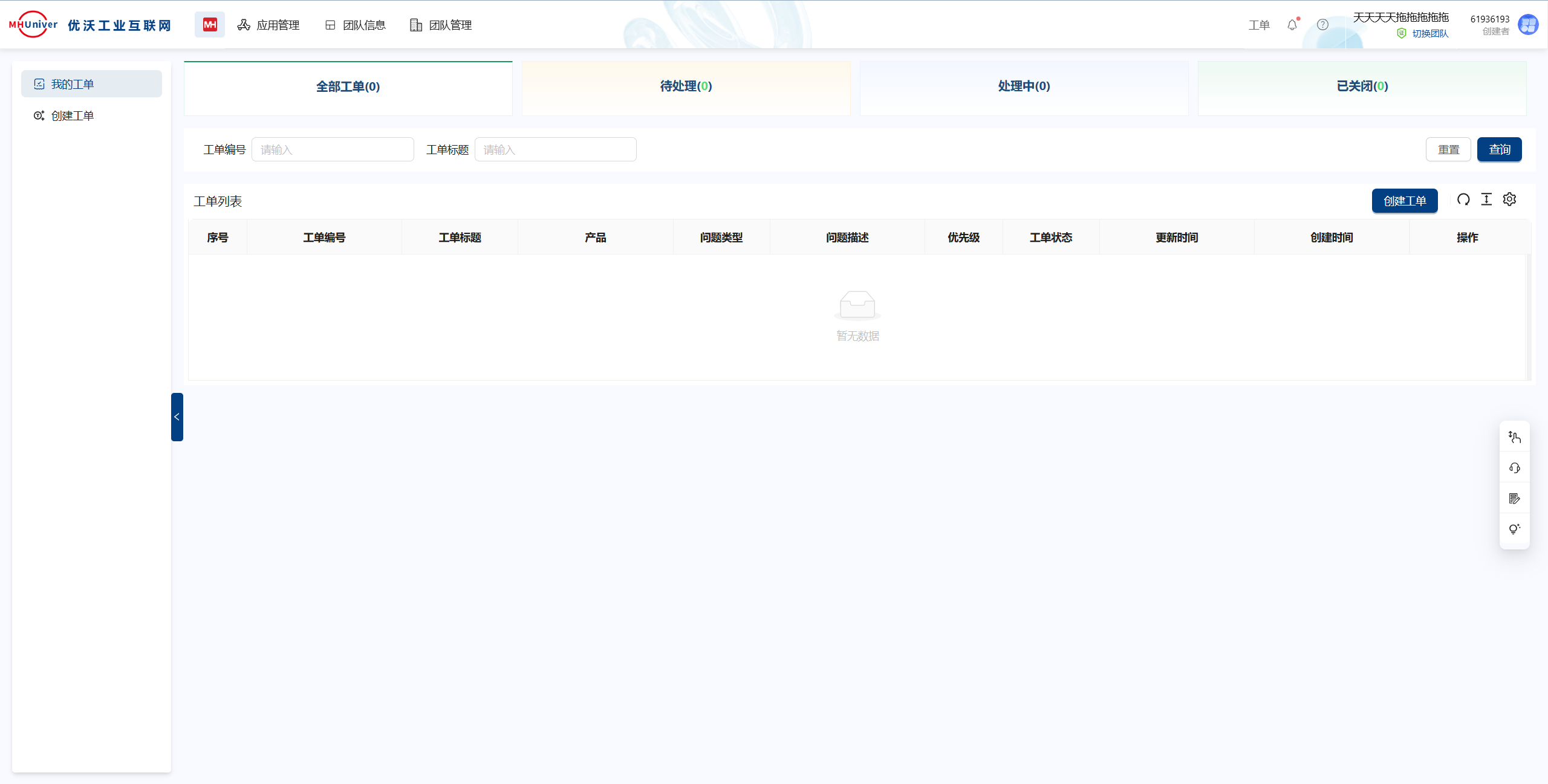The image size is (1548, 784).
Task: Click the blue 创建工单 button
Action: [x=1404, y=201]
